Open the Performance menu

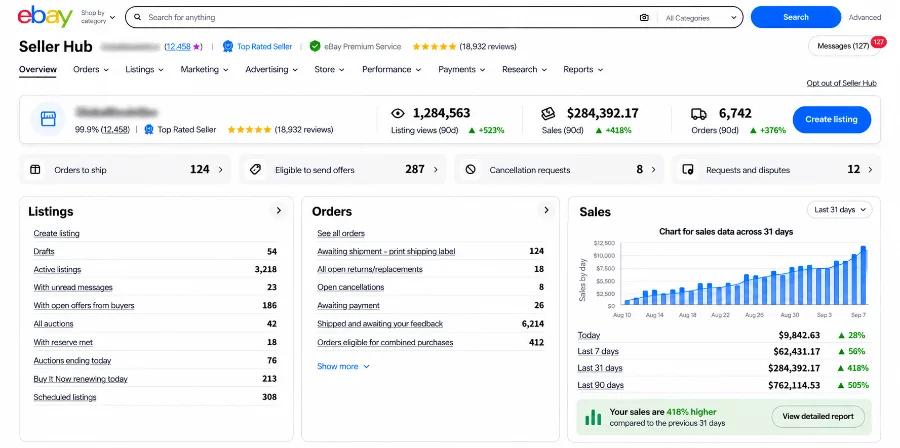tap(391, 69)
